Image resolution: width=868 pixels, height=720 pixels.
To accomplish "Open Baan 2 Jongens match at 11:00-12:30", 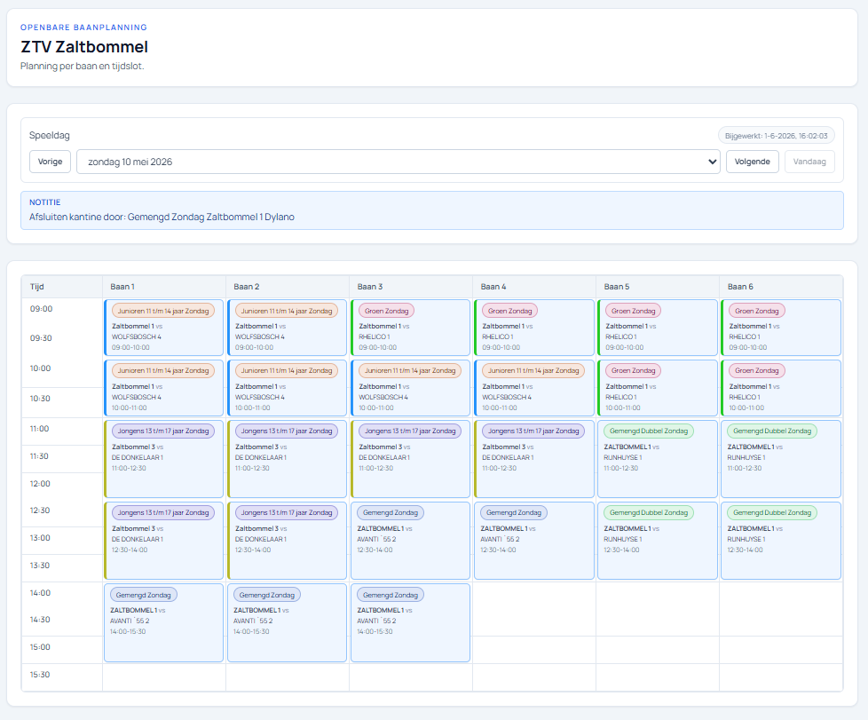I will pyautogui.click(x=287, y=459).
